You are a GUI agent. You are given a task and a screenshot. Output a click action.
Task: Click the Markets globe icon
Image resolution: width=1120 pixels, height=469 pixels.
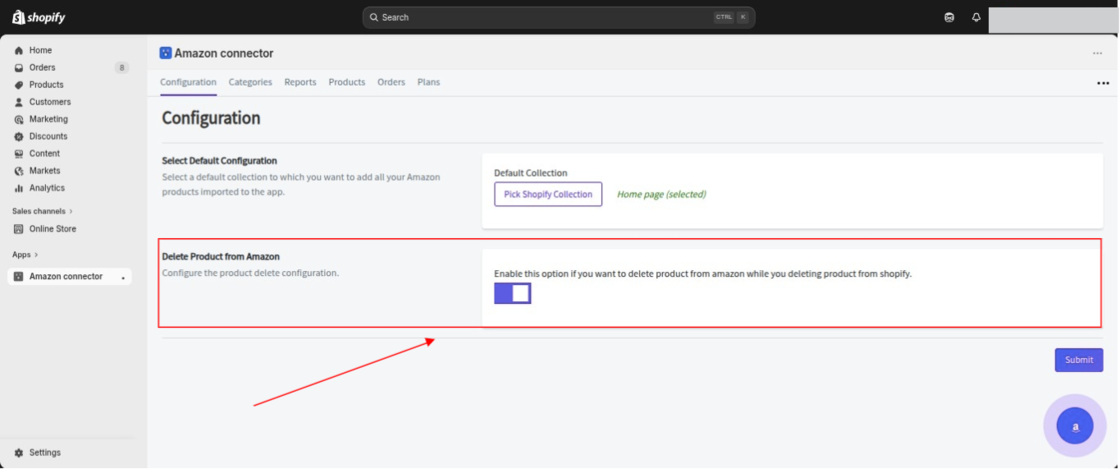[19, 171]
